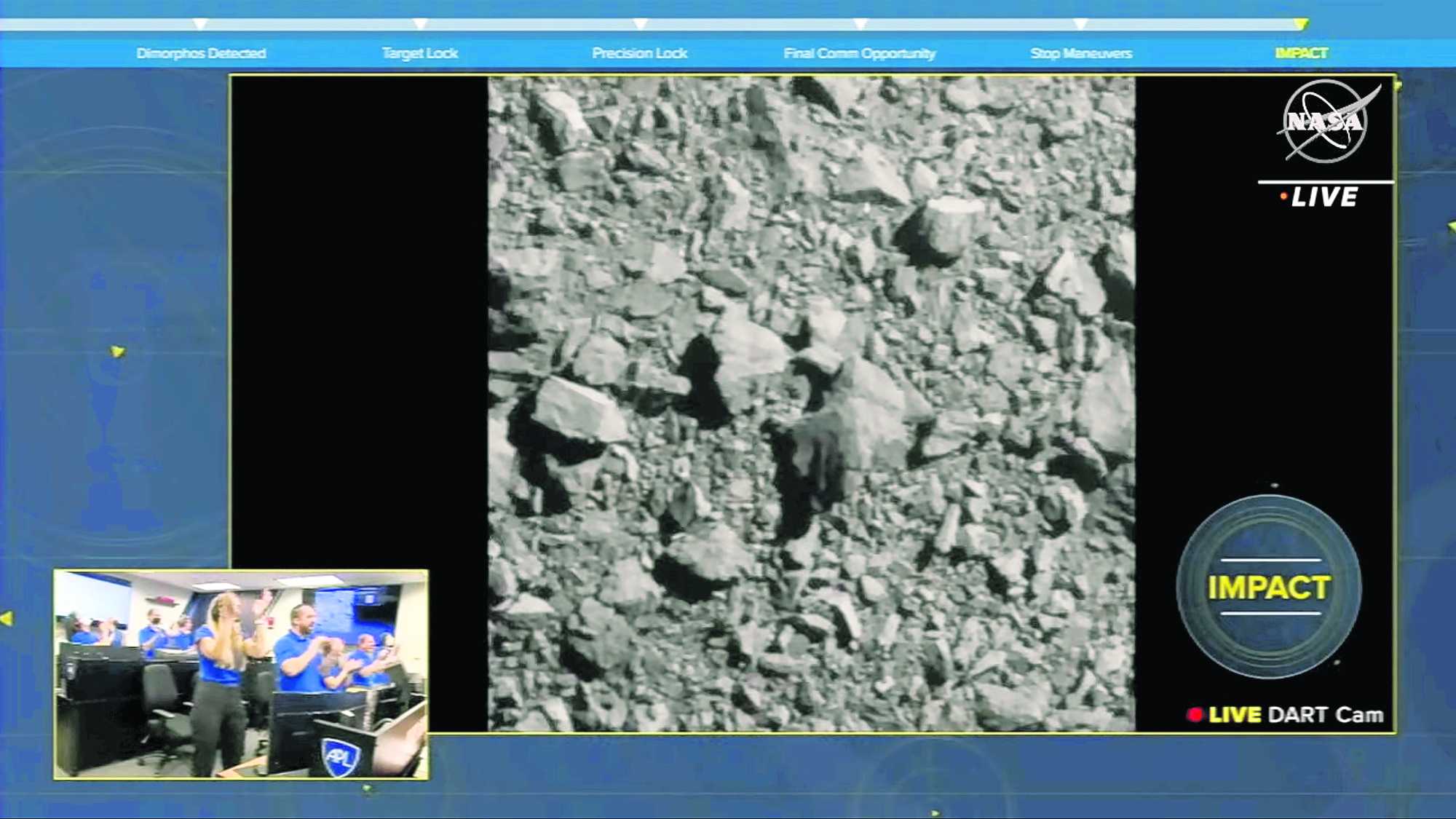The width and height of the screenshot is (1456, 819).
Task: Click the red live dot beside DART Cam
Action: (1195, 715)
